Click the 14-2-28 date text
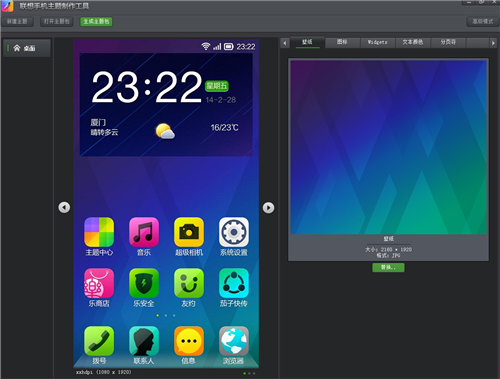The height and width of the screenshot is (379, 500). point(221,100)
